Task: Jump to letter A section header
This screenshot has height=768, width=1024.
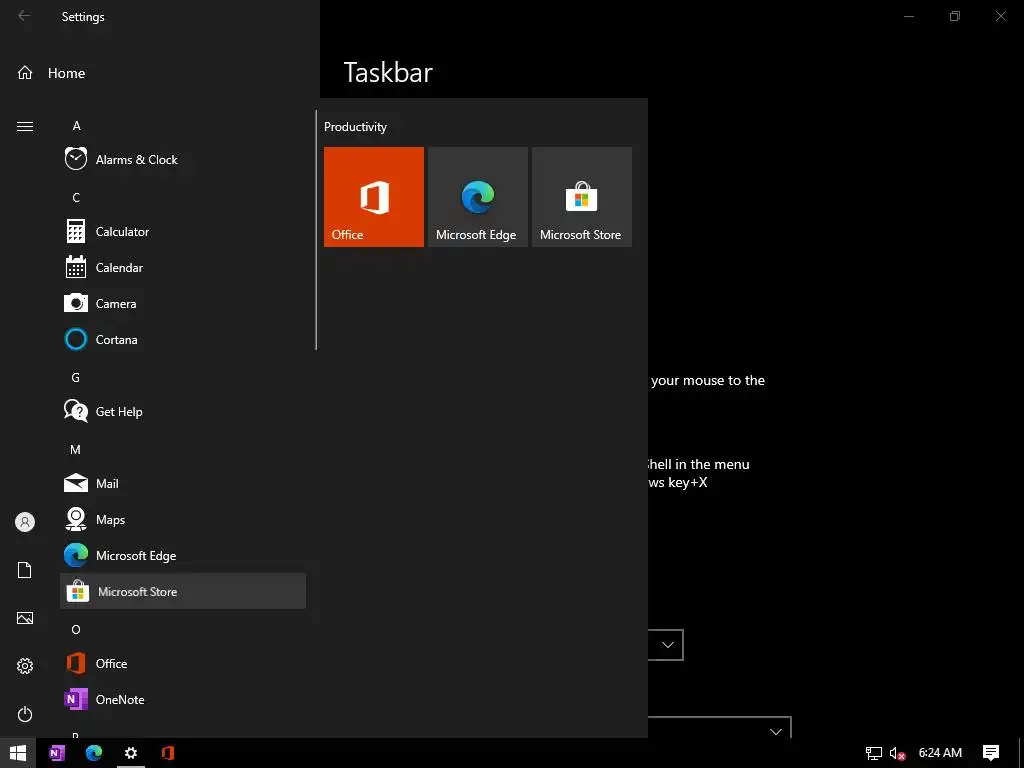Action: pyautogui.click(x=76, y=125)
